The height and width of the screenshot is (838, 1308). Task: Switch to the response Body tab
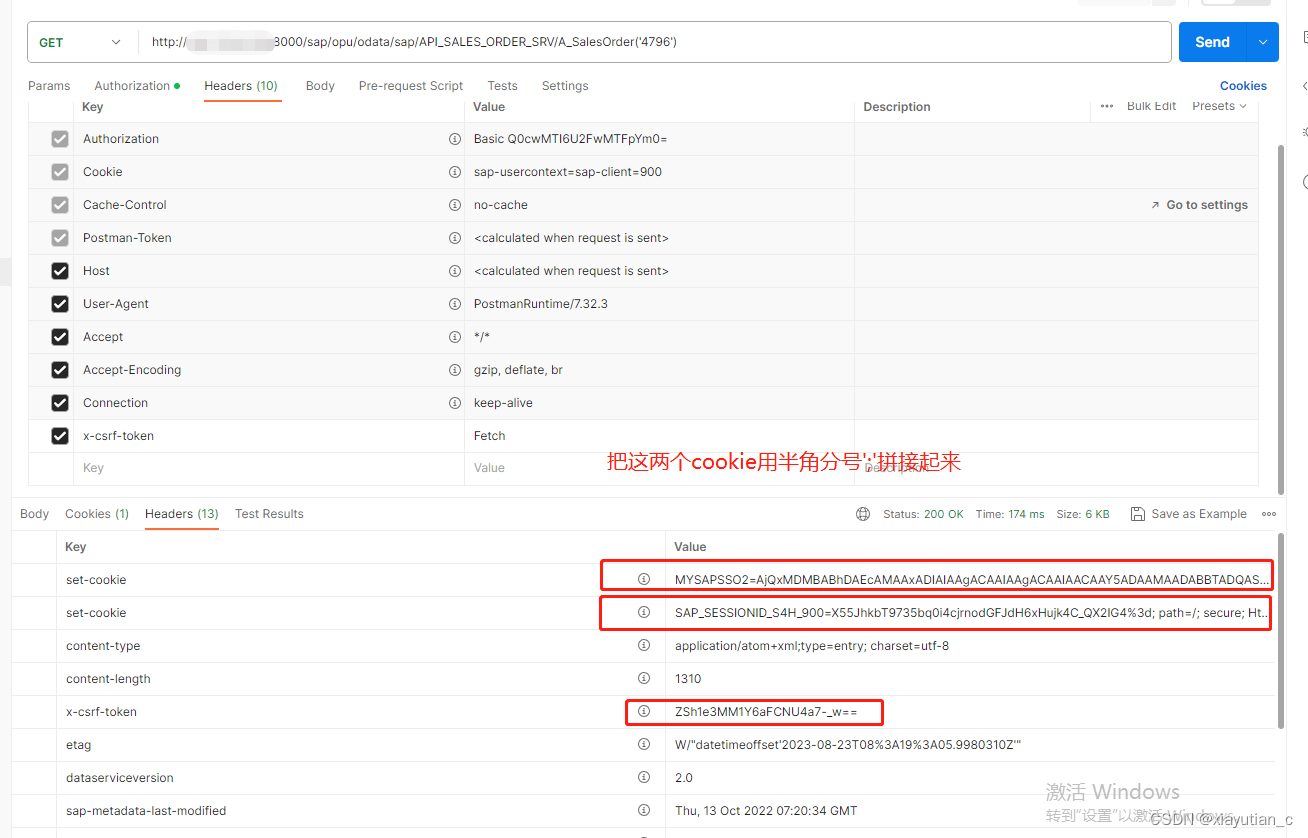(34, 514)
